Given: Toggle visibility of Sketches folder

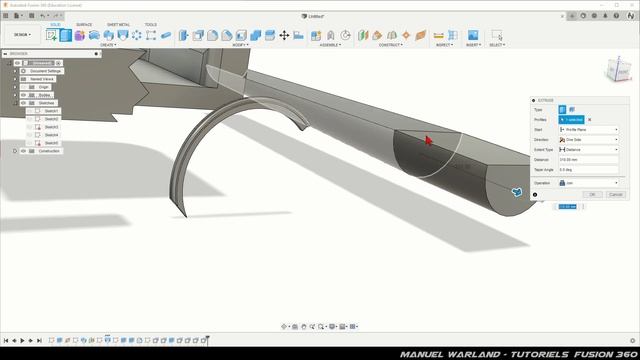Looking at the screenshot, I should (x=24, y=103).
